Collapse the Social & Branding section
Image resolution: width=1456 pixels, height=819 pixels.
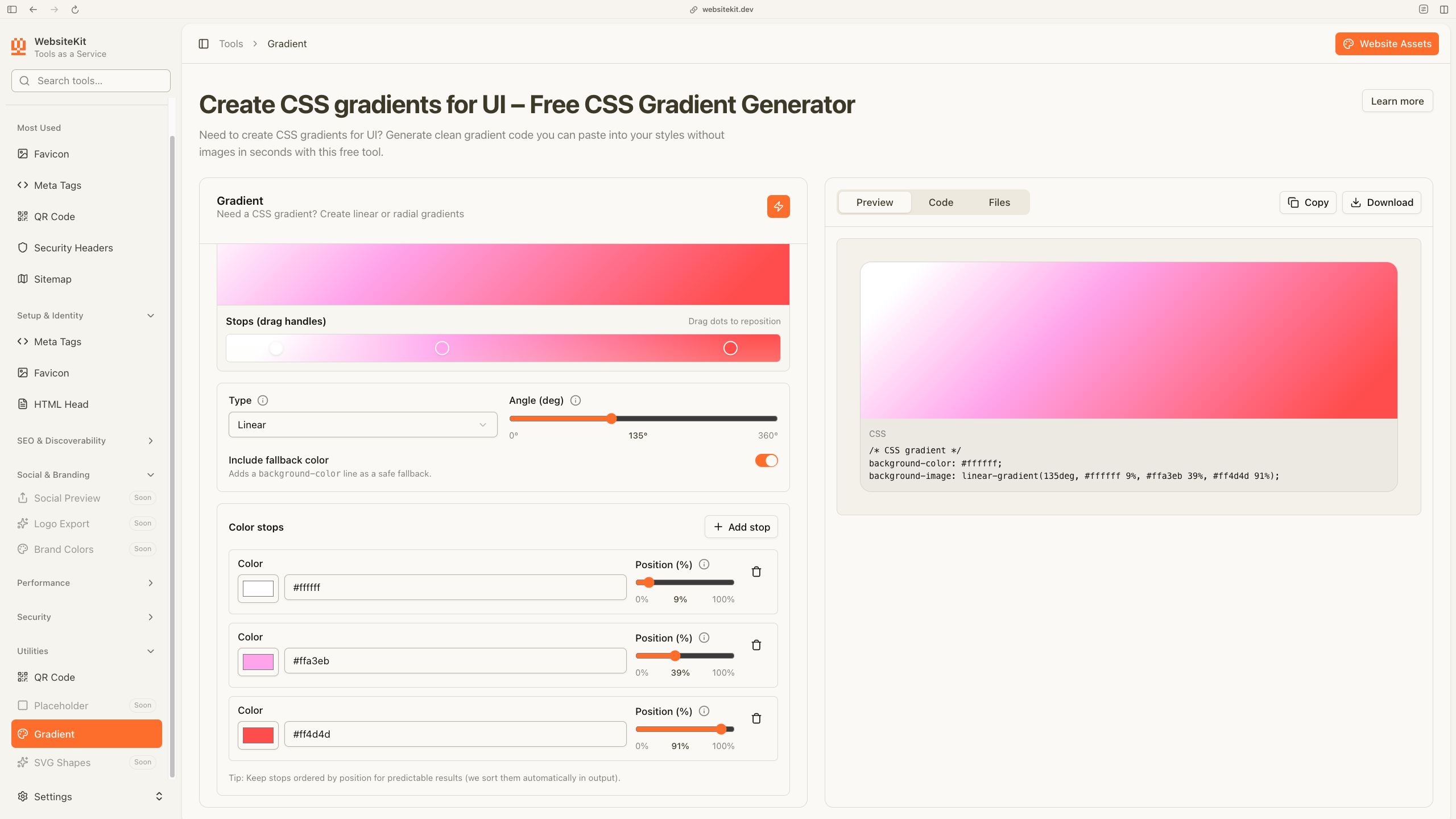coord(86,475)
